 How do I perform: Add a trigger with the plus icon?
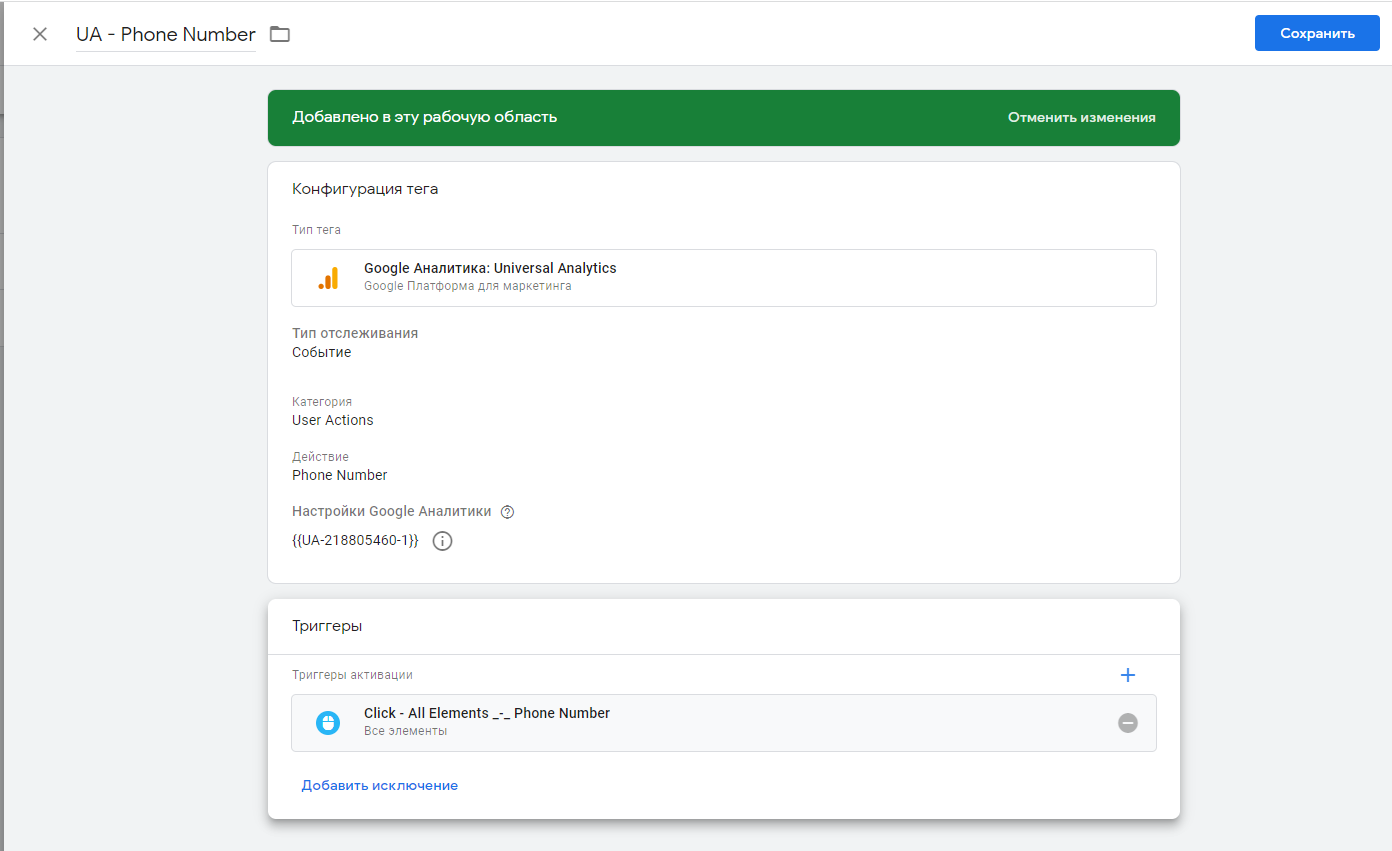[x=1128, y=675]
